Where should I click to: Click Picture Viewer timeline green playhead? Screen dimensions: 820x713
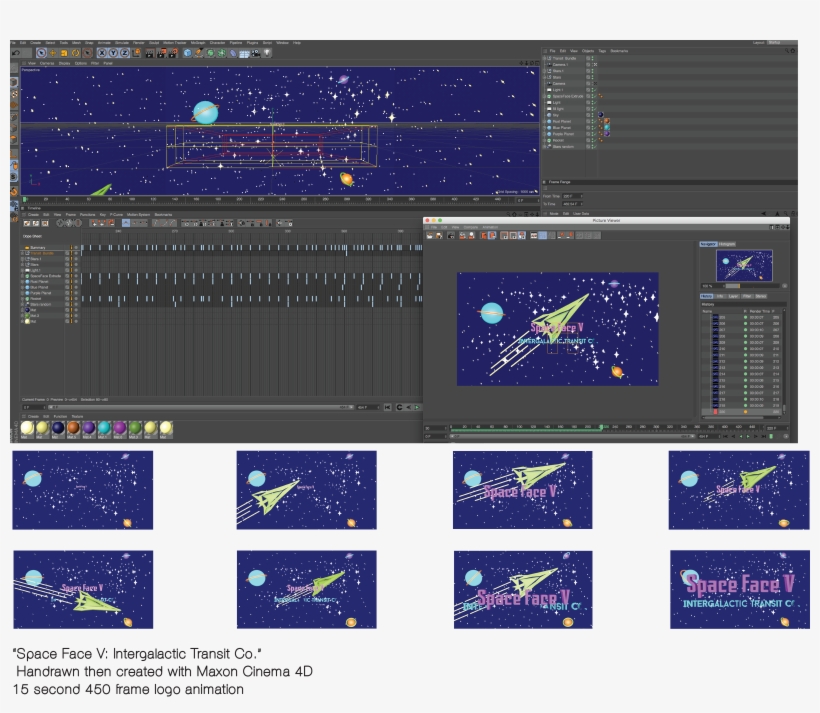[601, 427]
